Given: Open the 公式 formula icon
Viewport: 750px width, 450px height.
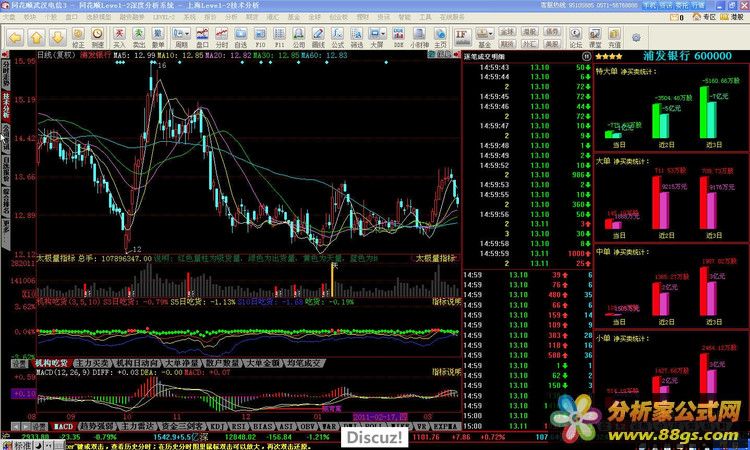Looking at the screenshot, I should (x=338, y=37).
